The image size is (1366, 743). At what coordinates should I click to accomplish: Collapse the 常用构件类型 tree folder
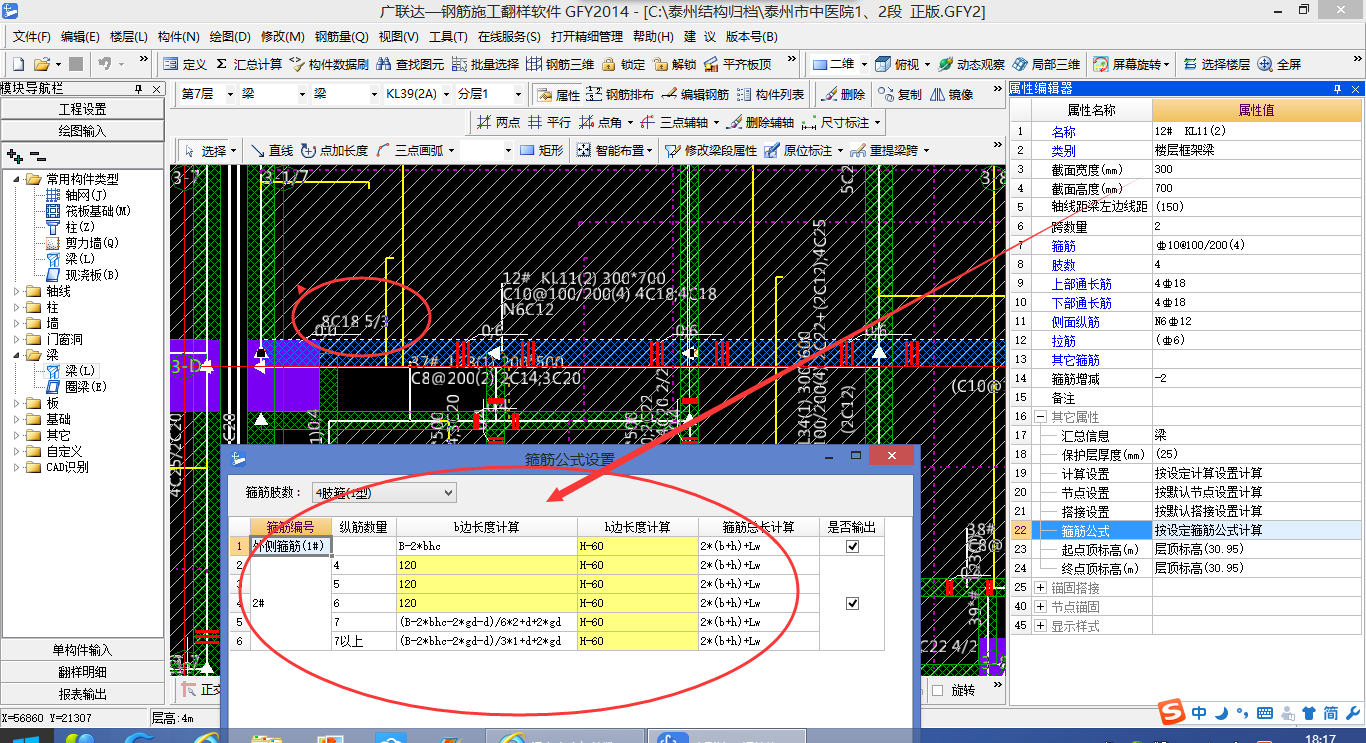(17, 180)
